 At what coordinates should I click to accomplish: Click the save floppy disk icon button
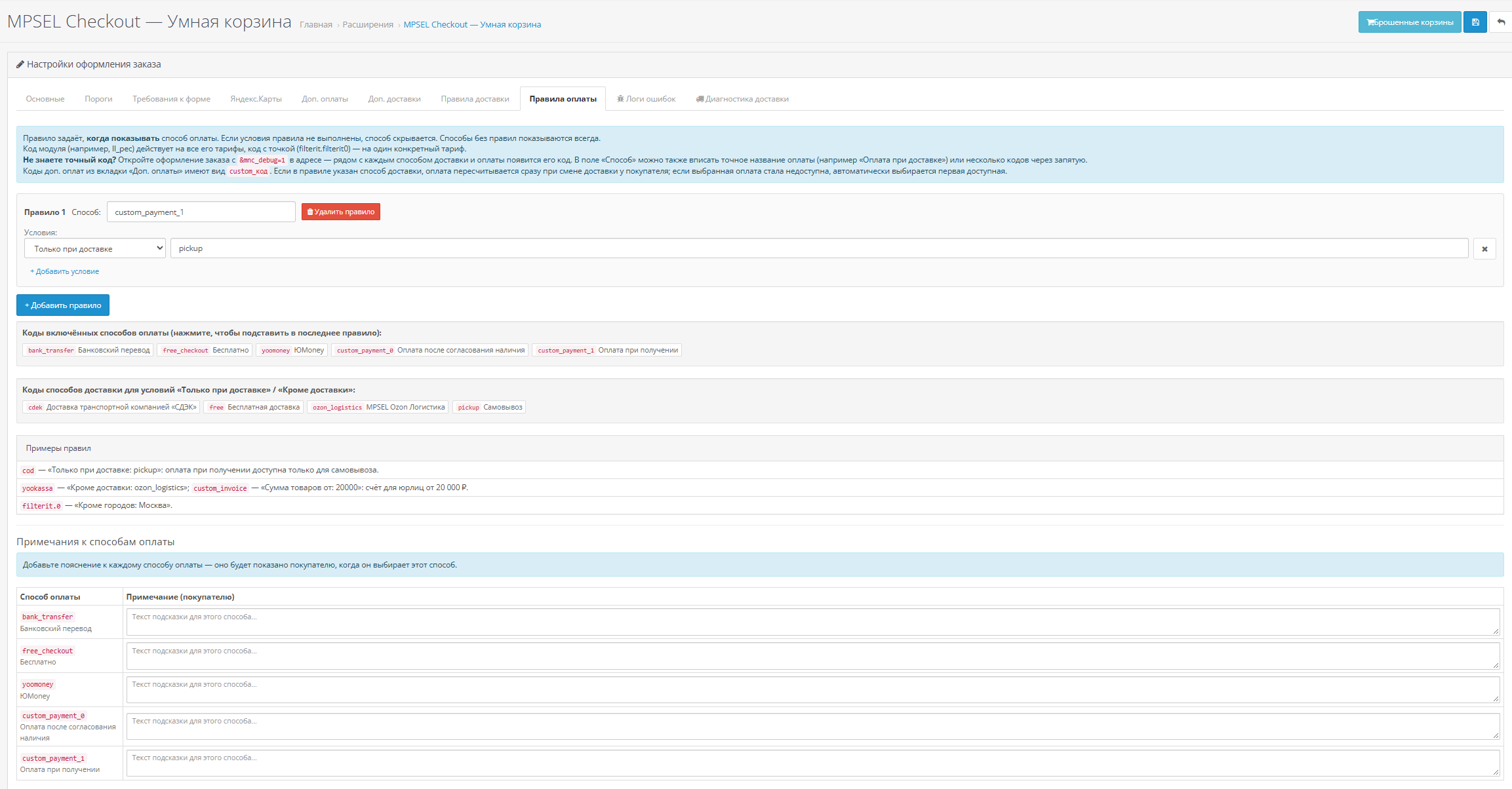pos(1475,22)
